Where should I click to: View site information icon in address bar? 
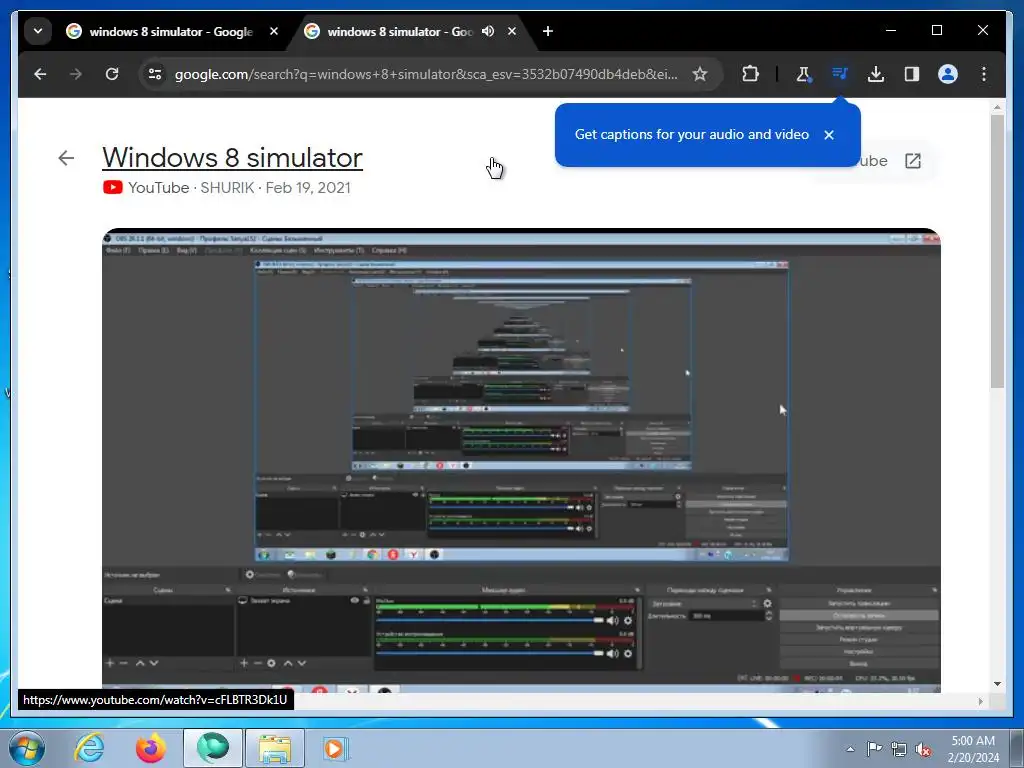[x=155, y=74]
